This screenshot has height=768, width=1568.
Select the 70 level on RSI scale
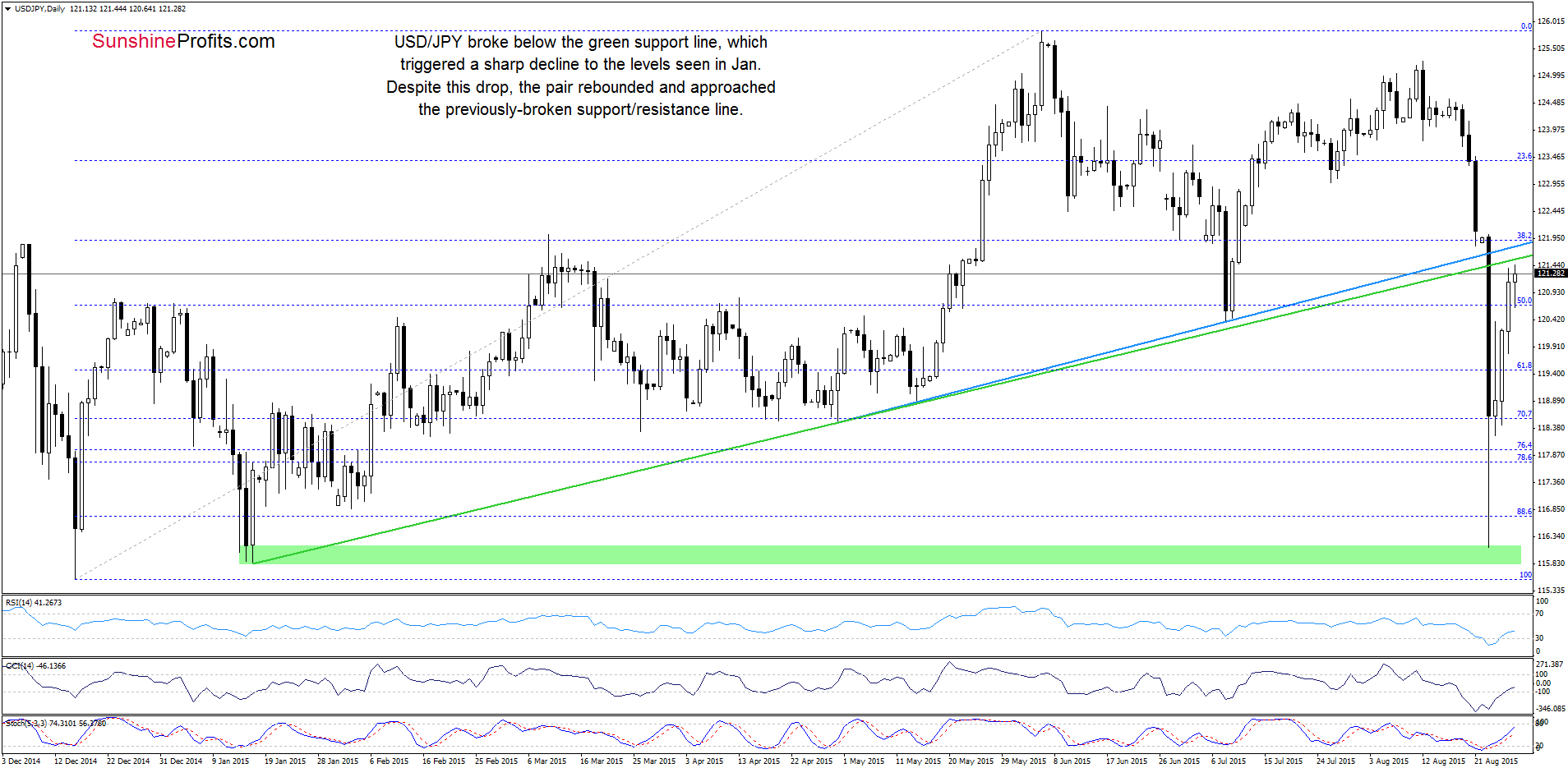tap(1539, 614)
